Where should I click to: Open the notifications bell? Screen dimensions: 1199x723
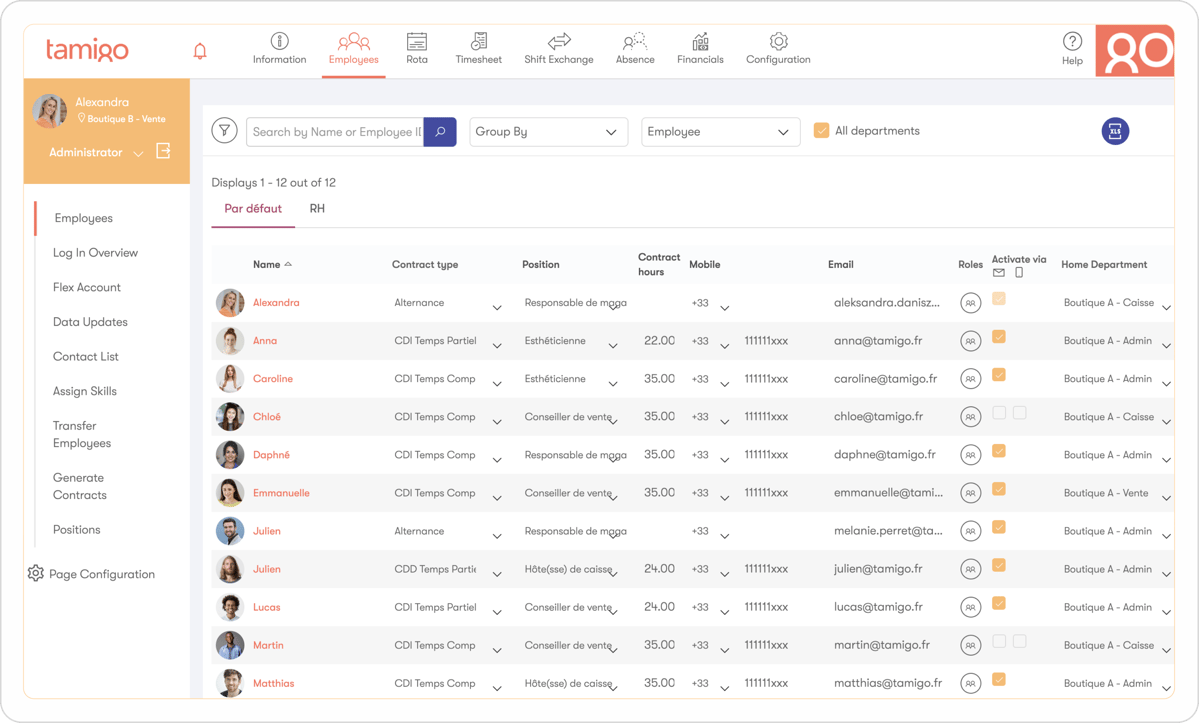click(200, 51)
